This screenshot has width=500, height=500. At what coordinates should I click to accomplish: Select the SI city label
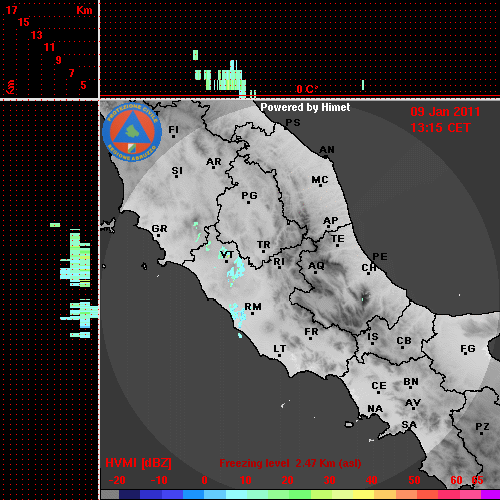tap(177, 170)
